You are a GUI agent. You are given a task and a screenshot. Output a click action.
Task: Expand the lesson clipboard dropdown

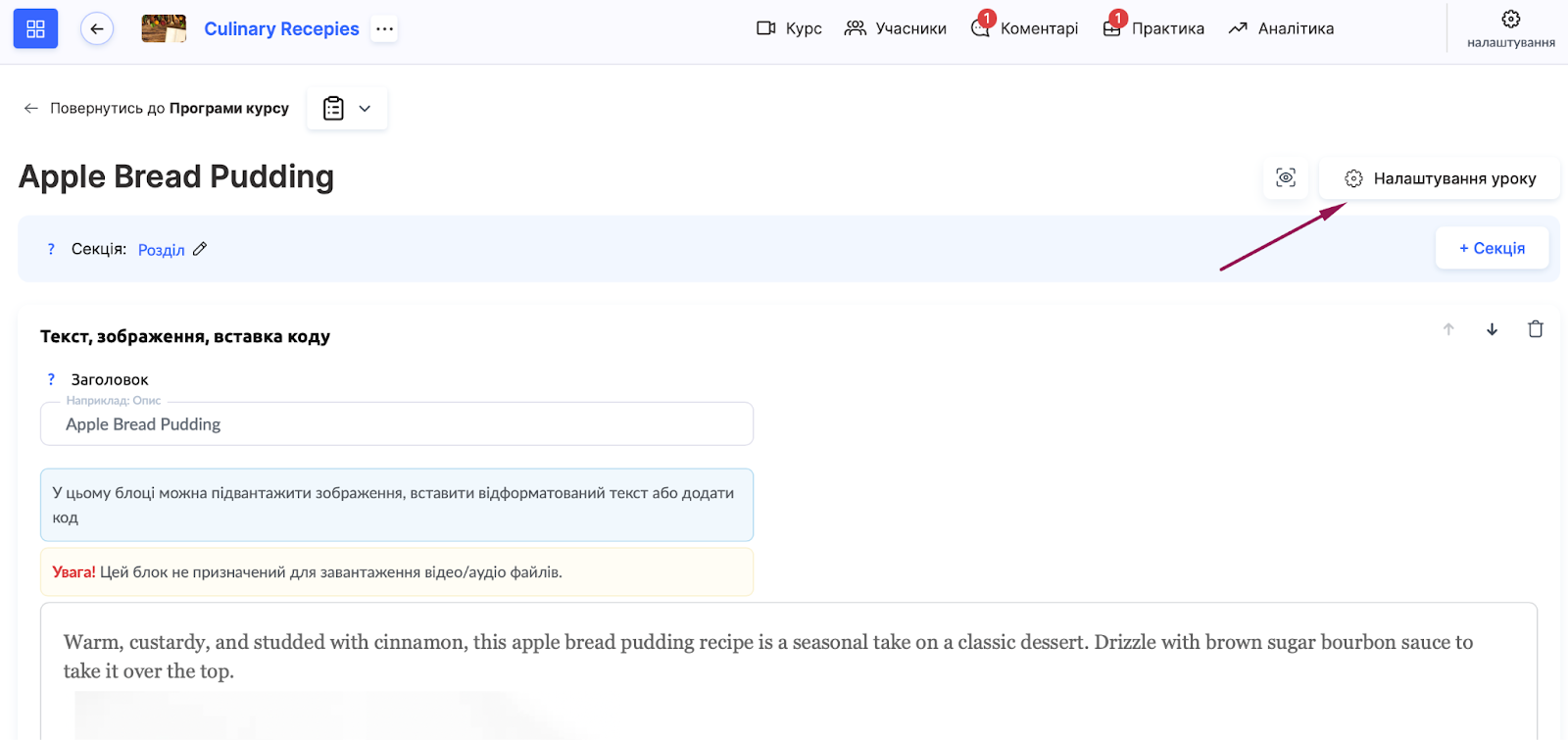point(347,109)
